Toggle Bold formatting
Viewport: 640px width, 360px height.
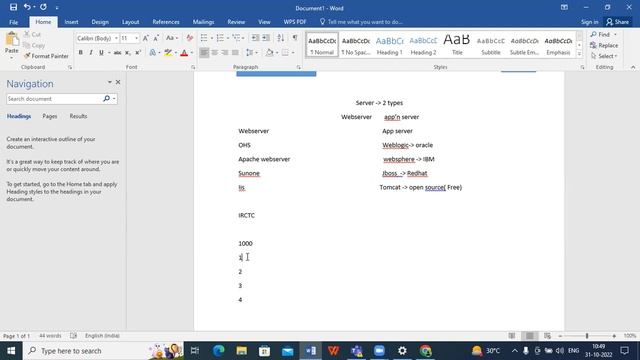click(x=80, y=53)
